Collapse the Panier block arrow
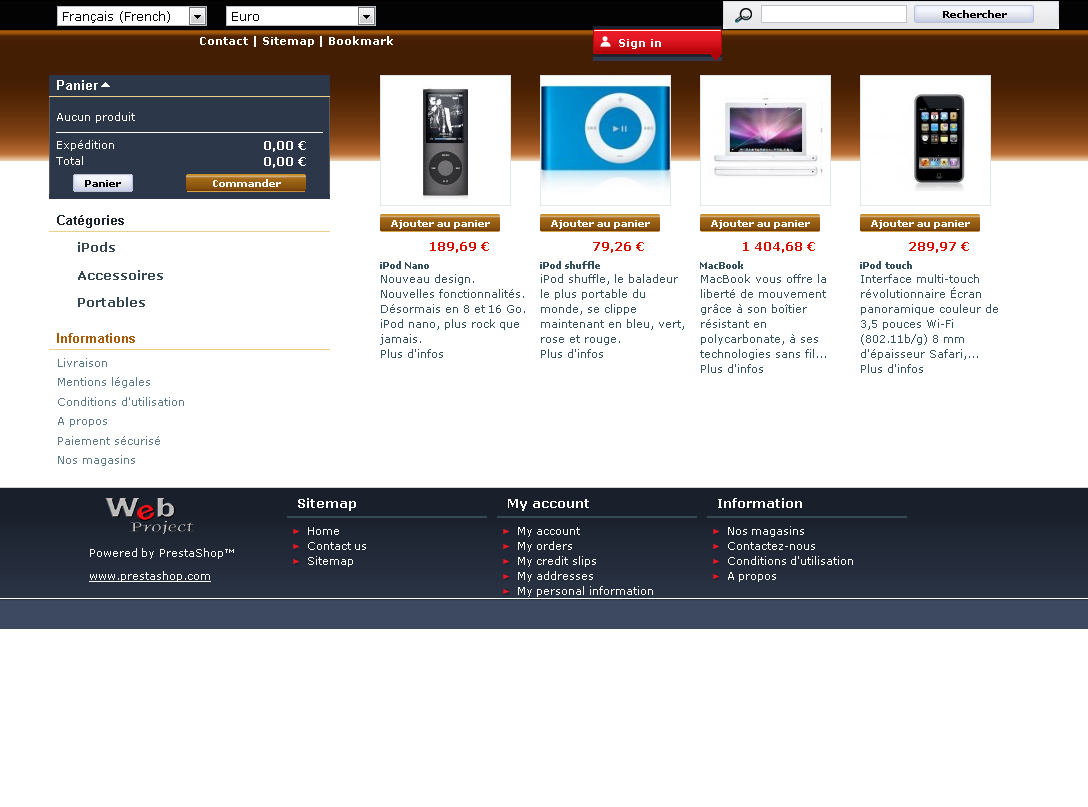This screenshot has height=807, width=1088. coord(105,85)
